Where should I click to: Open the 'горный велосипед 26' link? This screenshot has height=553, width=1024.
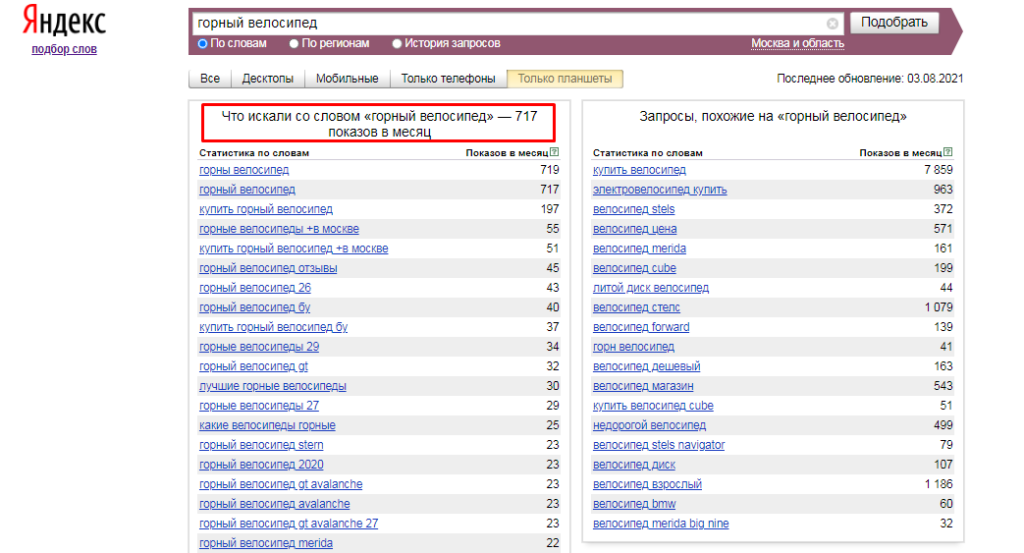[255, 287]
